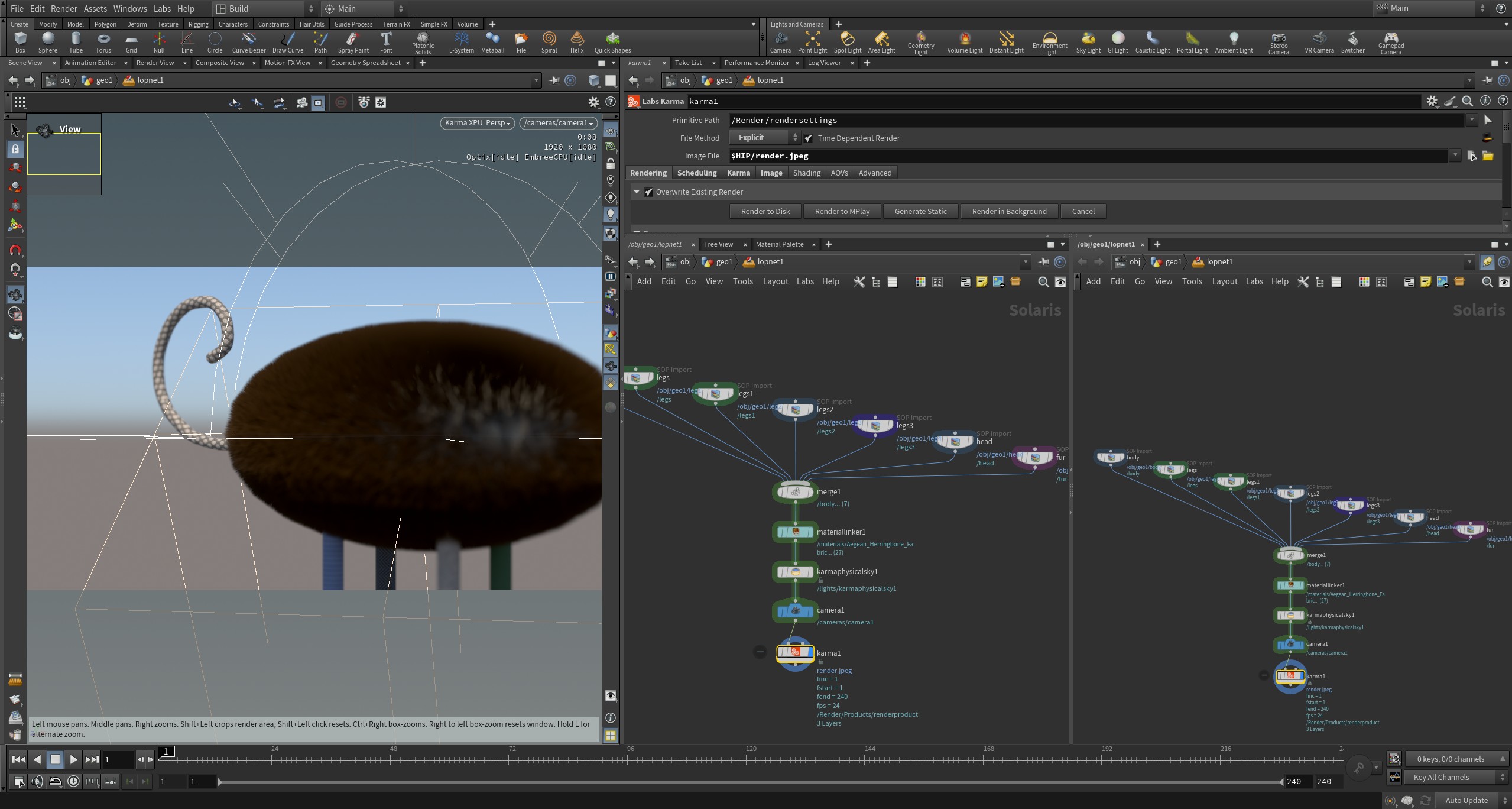The height and width of the screenshot is (809, 1512).
Task: Add a Spot Light
Action: click(848, 42)
